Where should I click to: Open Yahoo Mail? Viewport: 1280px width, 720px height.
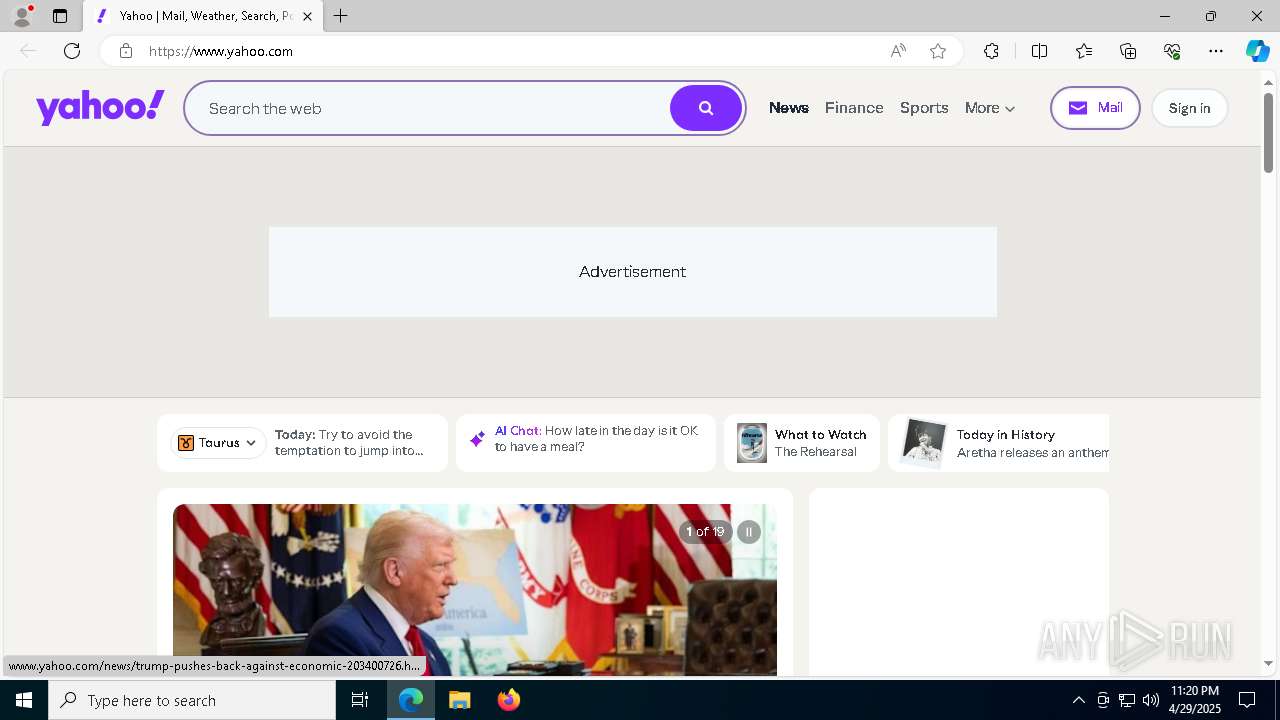tap(1095, 108)
